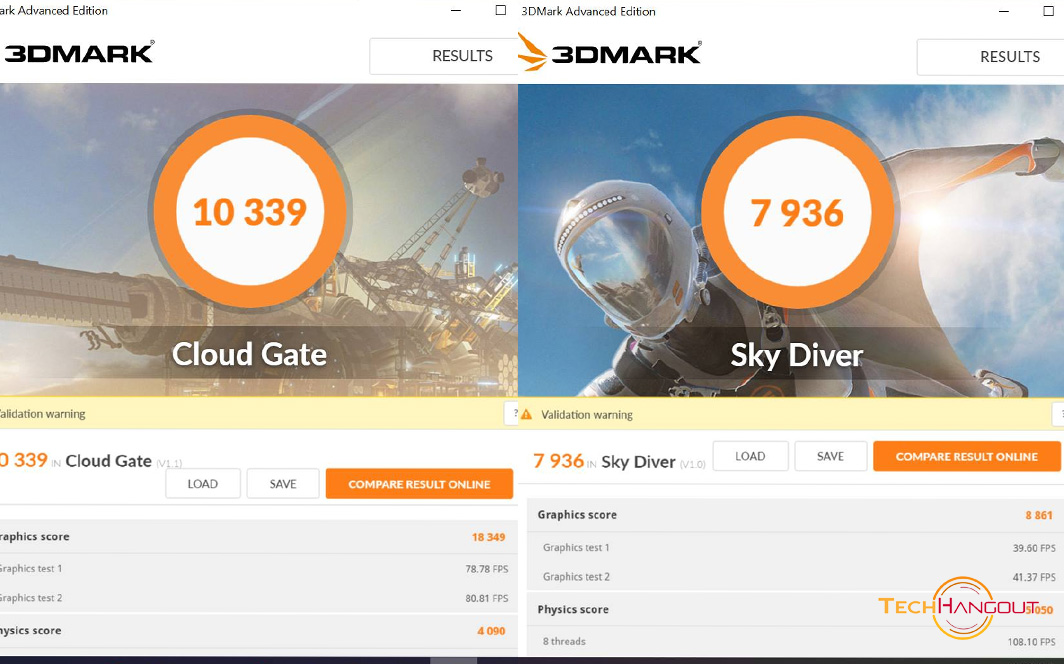1064x664 pixels.
Task: Click the Cloud Gate title on benchmark image
Action: click(249, 354)
